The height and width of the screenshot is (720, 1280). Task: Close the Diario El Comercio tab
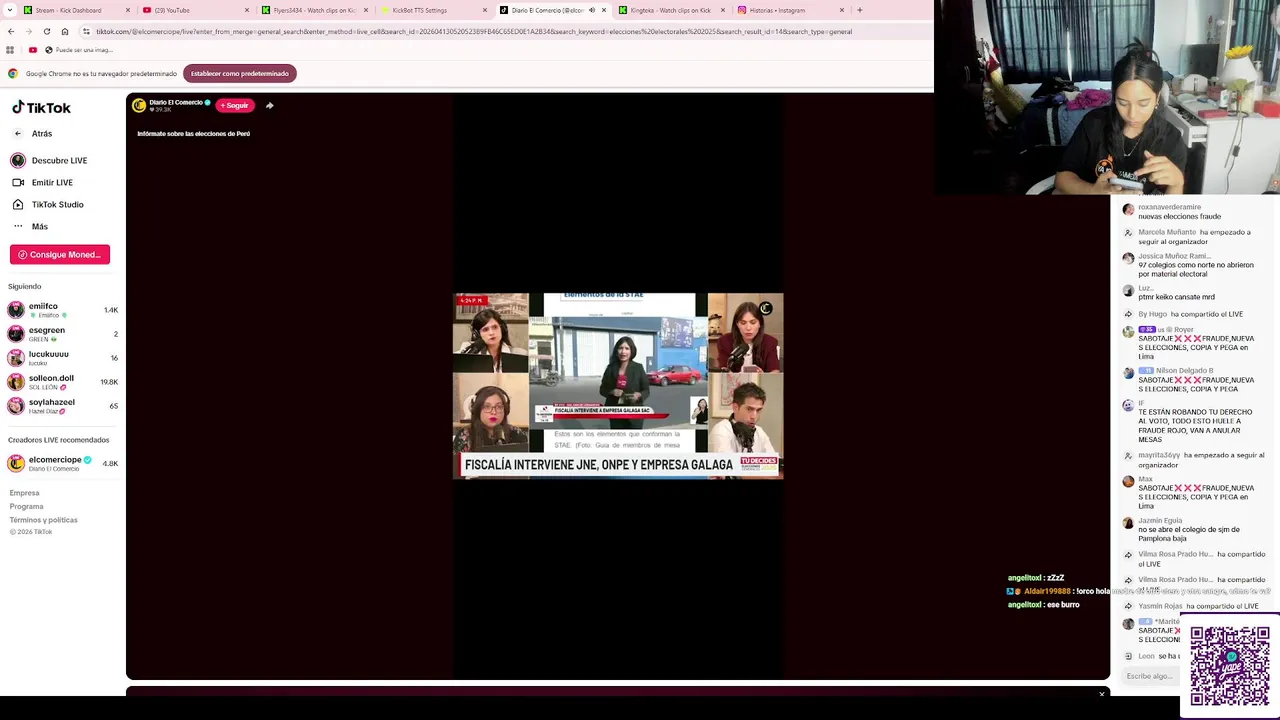pyautogui.click(x=604, y=10)
